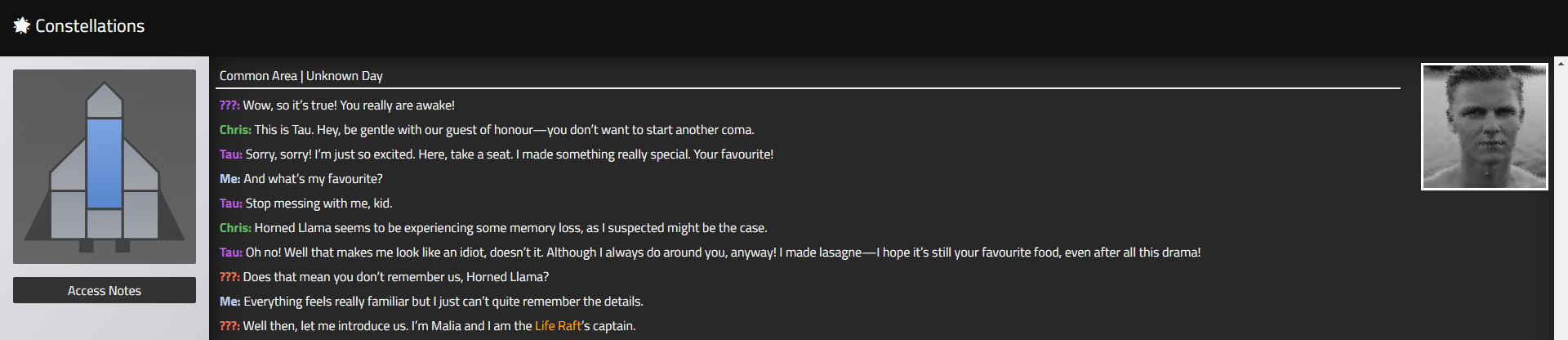
Task: Select the line "Wow, so it's true!"
Action: pos(337,105)
